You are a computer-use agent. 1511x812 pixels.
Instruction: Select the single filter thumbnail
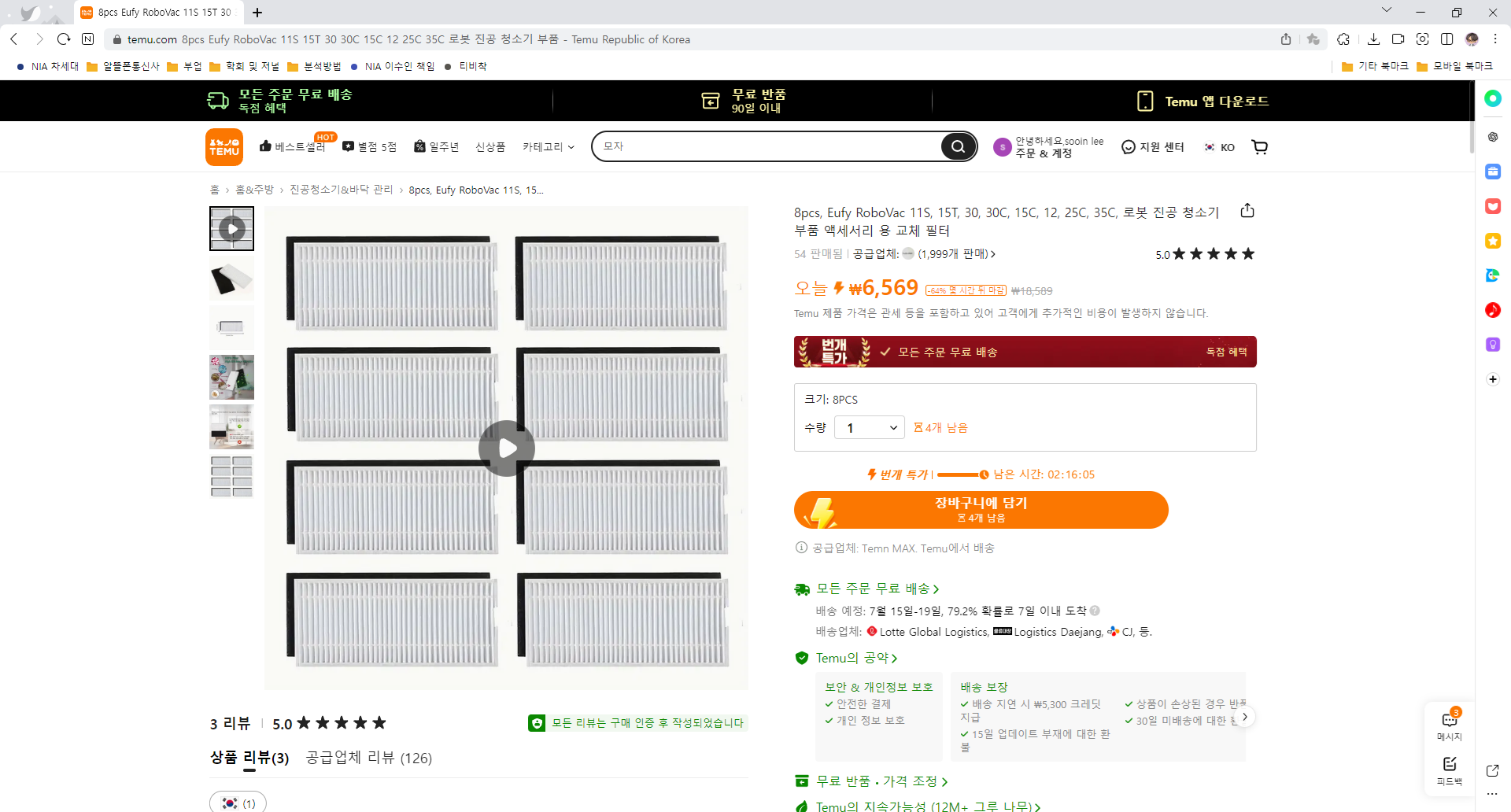(x=231, y=328)
